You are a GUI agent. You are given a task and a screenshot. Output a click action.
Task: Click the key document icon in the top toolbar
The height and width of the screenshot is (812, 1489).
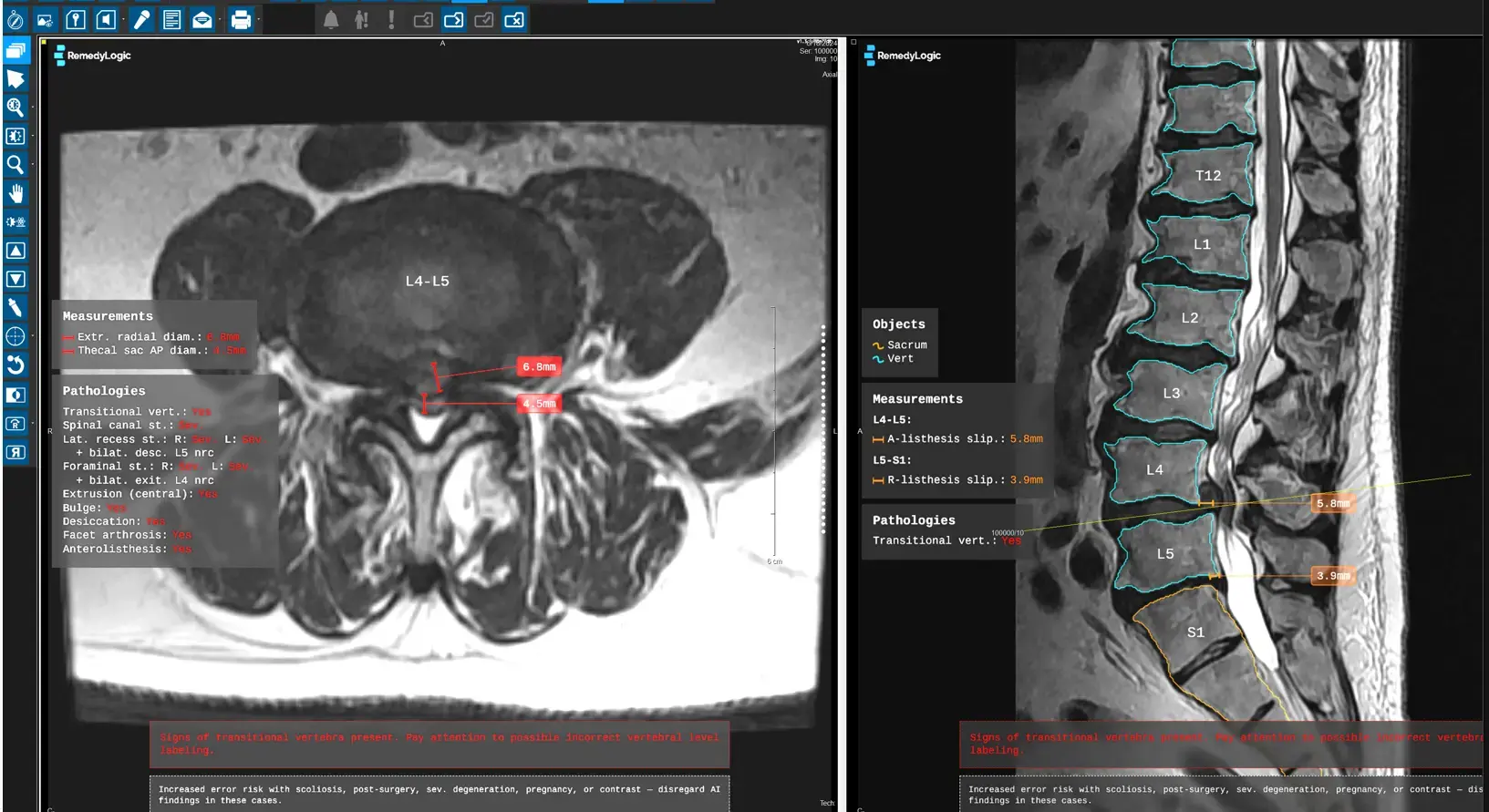76,20
